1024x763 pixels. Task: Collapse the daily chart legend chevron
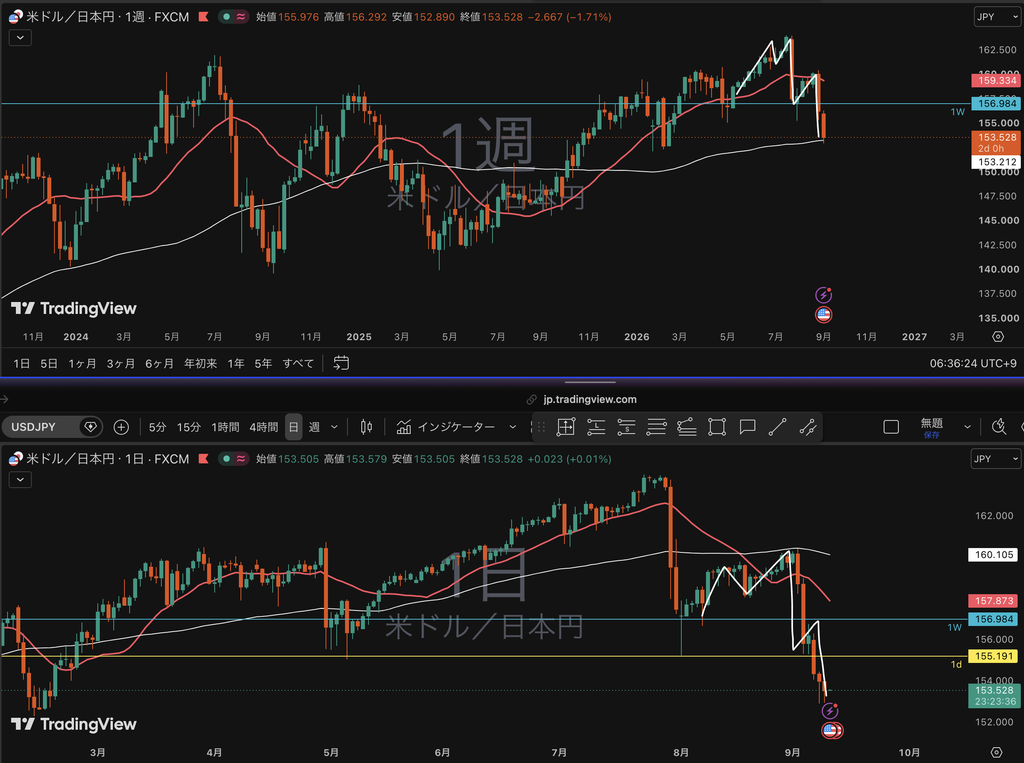[x=20, y=479]
